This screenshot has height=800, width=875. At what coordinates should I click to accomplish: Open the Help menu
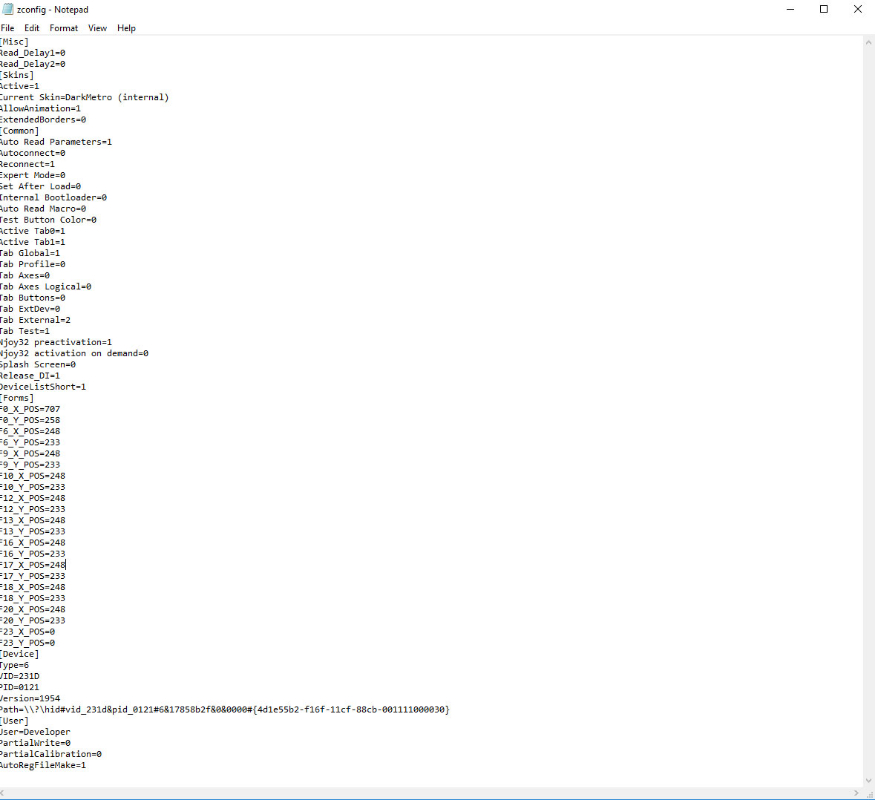tap(126, 28)
